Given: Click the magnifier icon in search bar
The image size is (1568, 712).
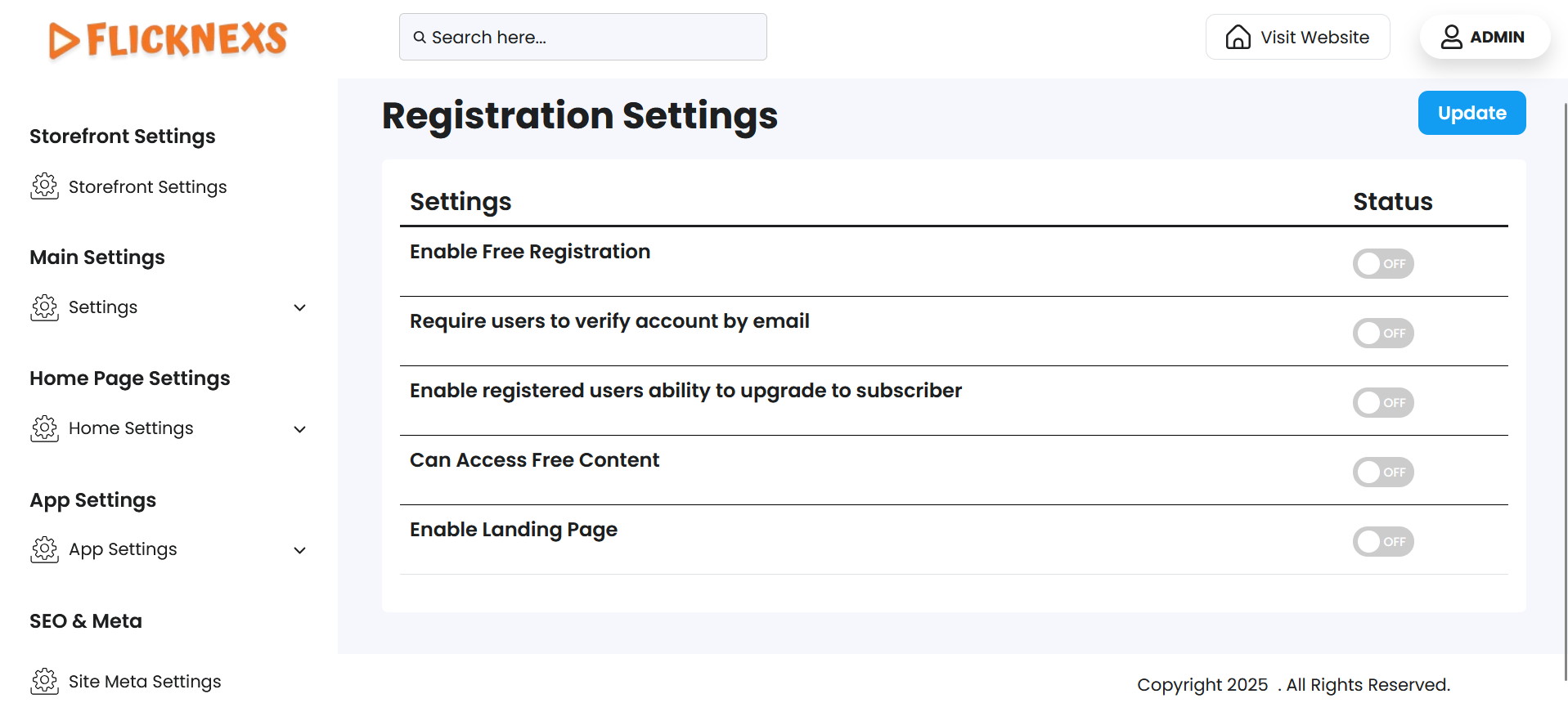Looking at the screenshot, I should coord(420,38).
